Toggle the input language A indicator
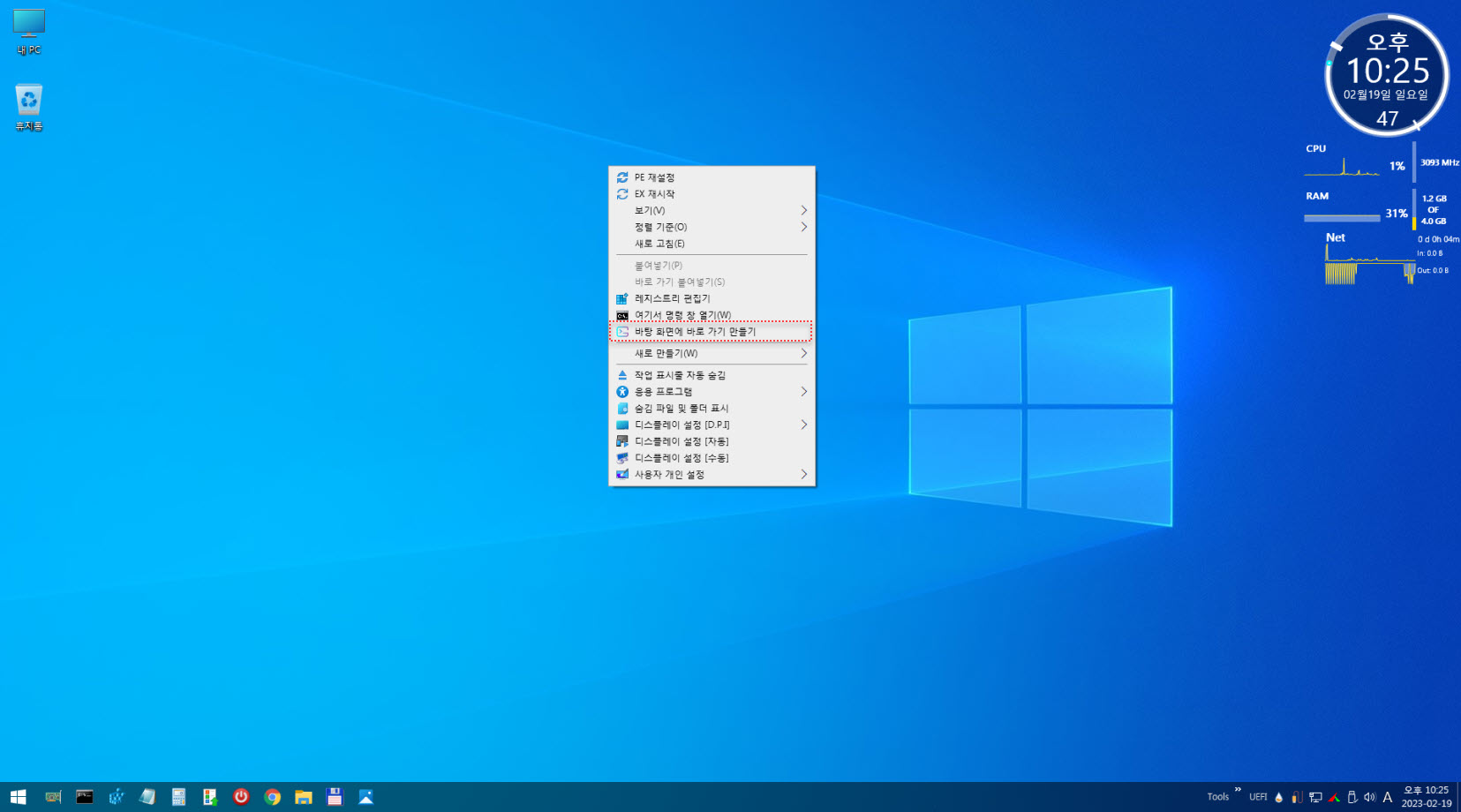Viewport: 1461px width, 812px height. click(1388, 797)
